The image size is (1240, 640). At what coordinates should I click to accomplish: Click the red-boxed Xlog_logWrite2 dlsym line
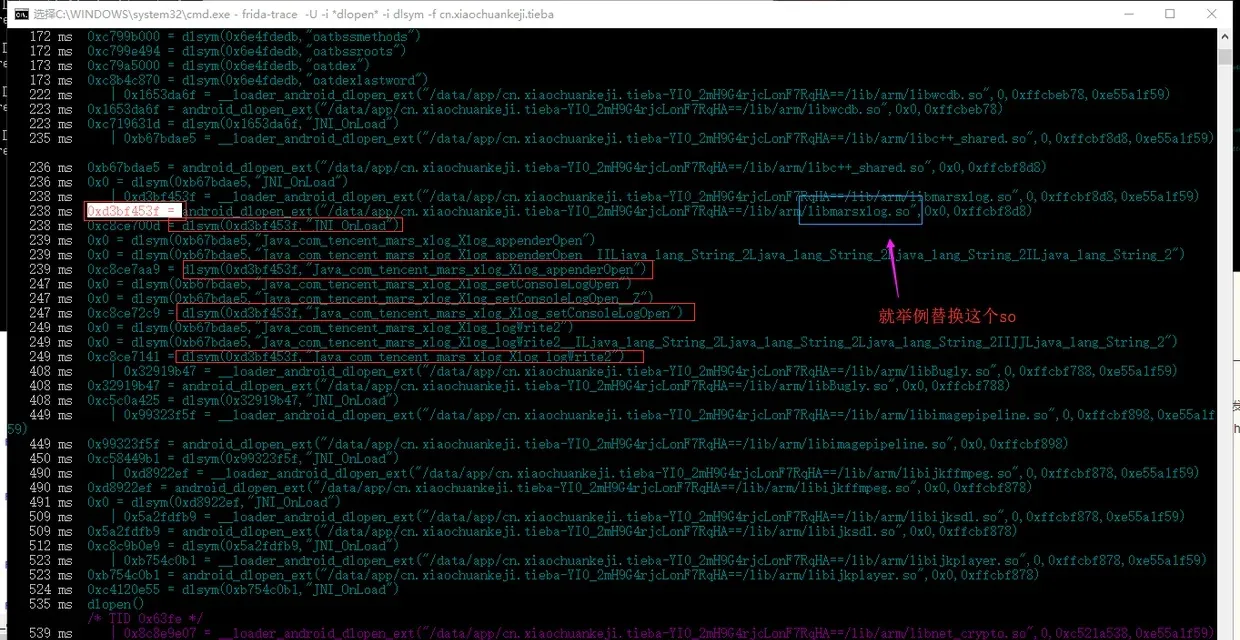point(409,357)
